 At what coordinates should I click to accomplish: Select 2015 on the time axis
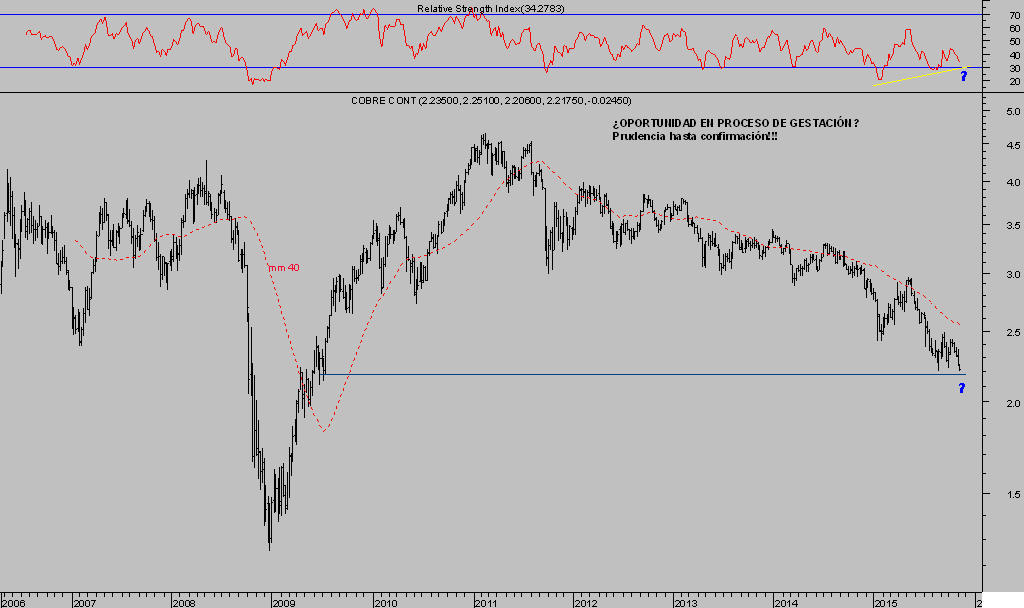[885, 603]
